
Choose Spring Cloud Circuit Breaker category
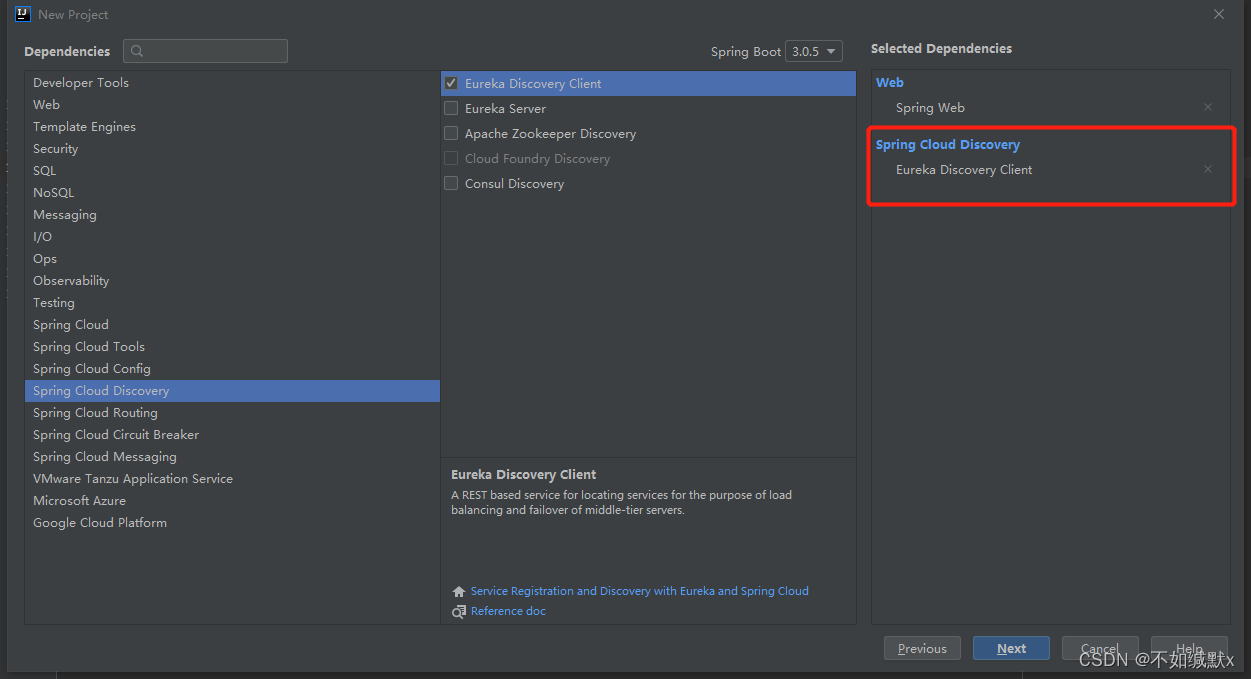[232, 434]
